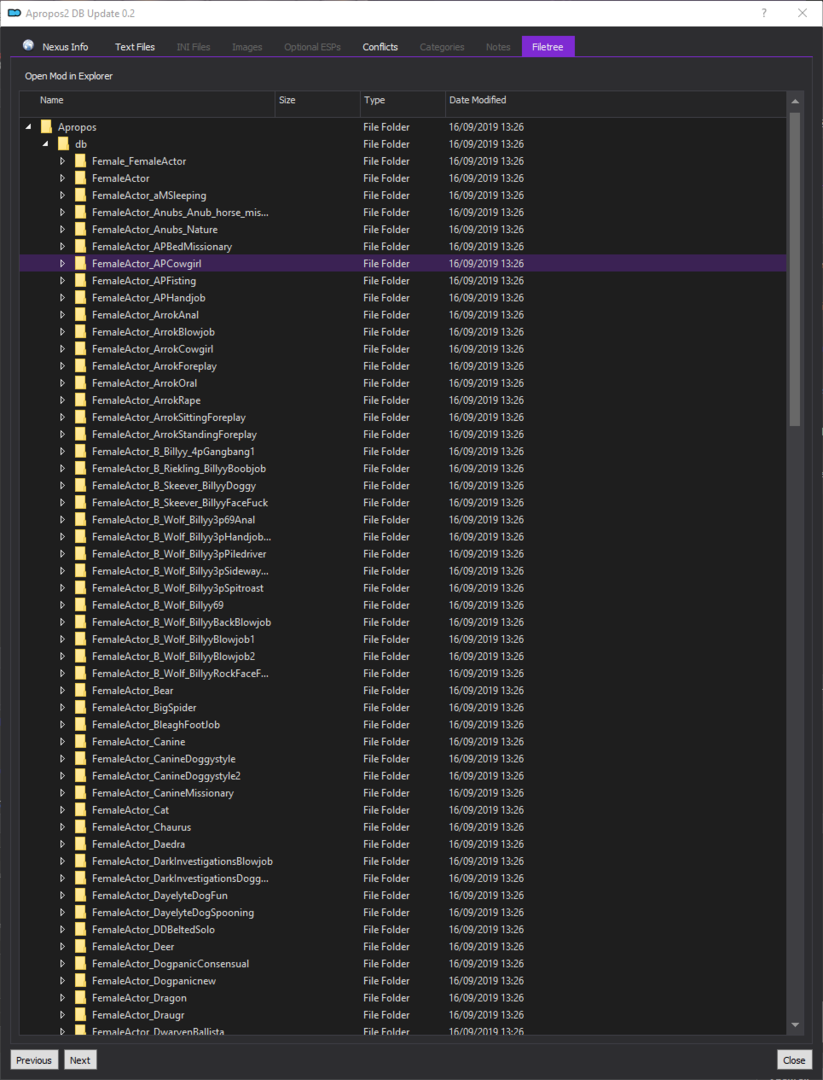Open the Text Files tab
The image size is (823, 1080).
[135, 47]
